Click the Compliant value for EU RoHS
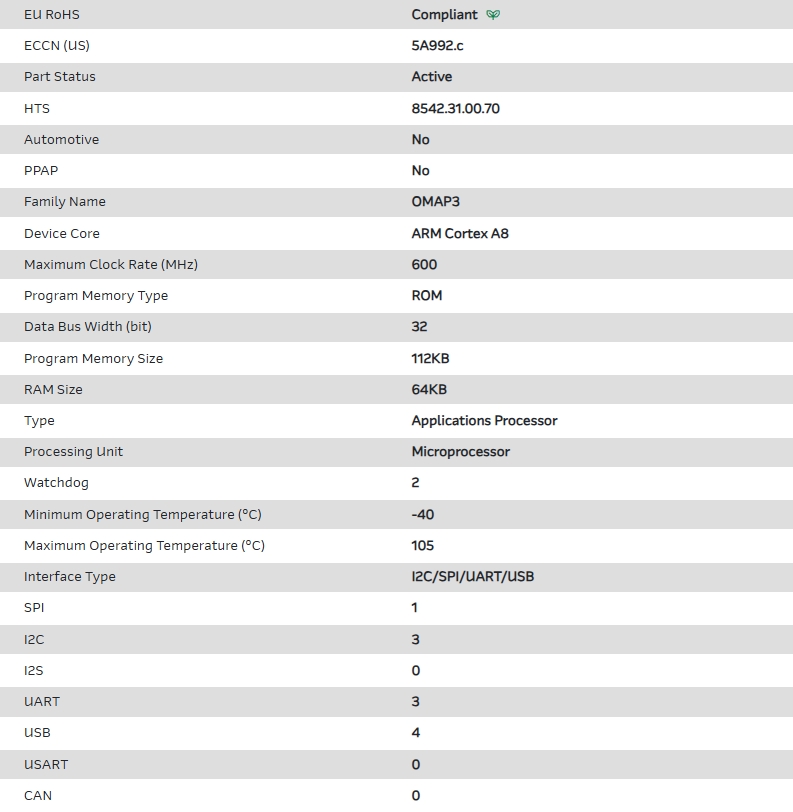The width and height of the screenshot is (793, 812). point(444,15)
